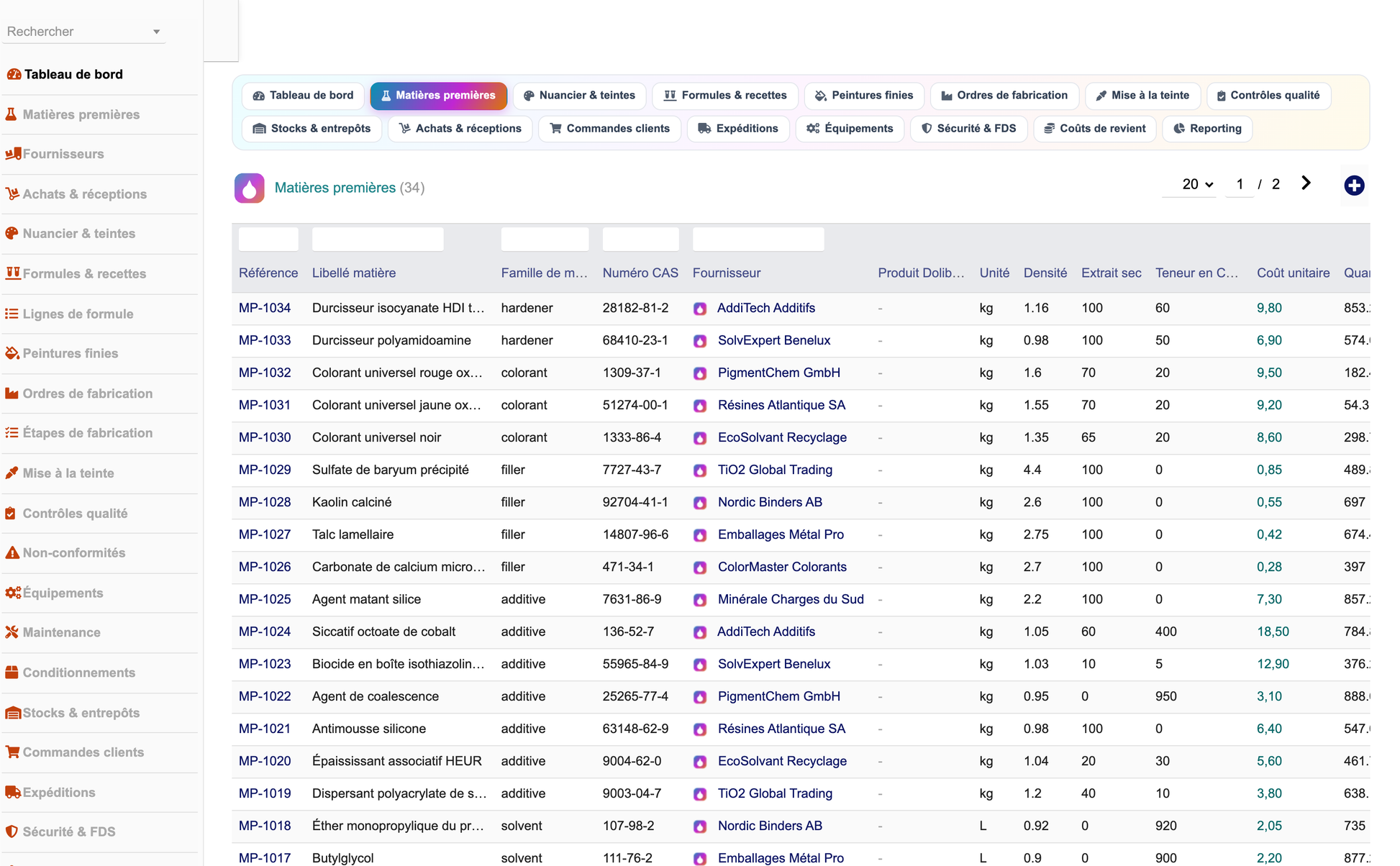Click the Formules & recettes sidebar icon
This screenshot has height=866, width=1400.
[x=13, y=273]
